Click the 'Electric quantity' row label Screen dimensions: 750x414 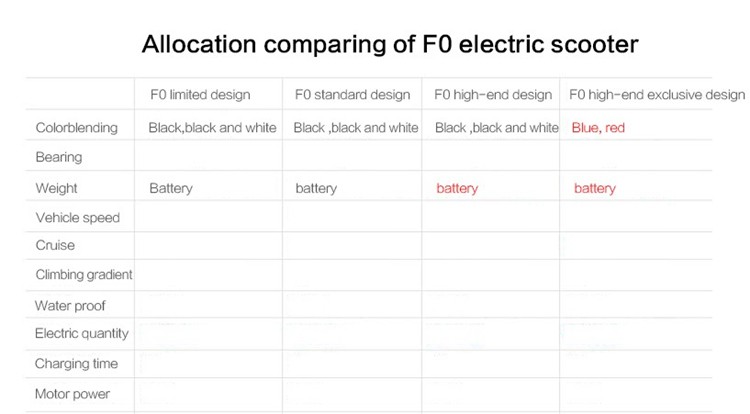pyautogui.click(x=82, y=334)
